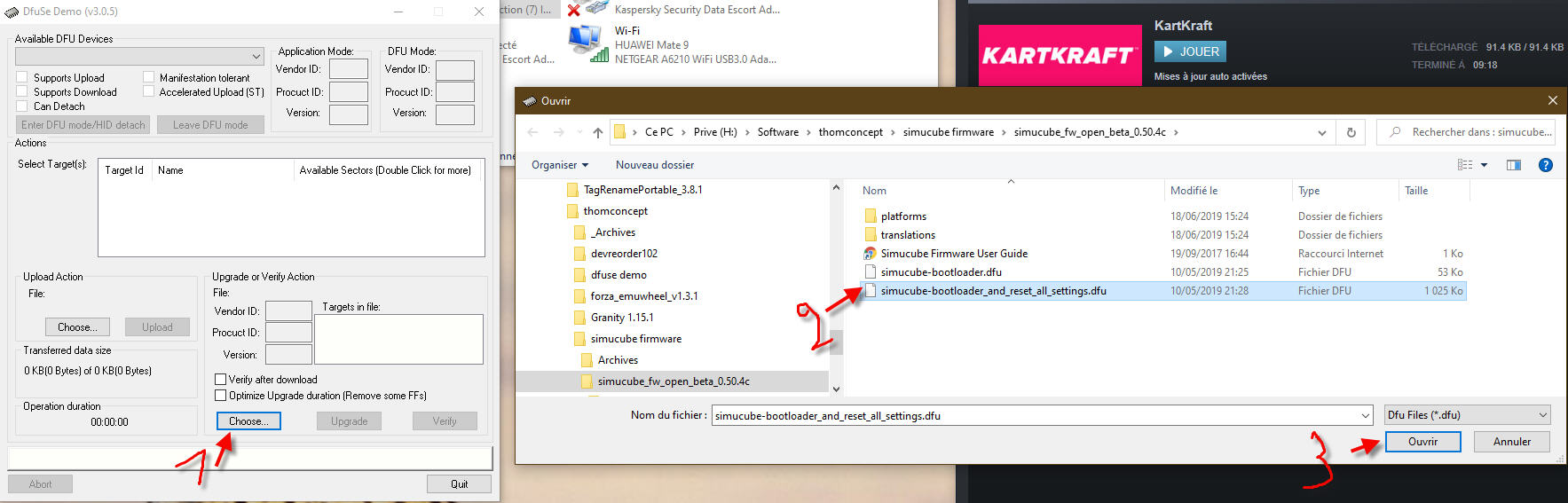This screenshot has height=503, width=1568.
Task: Click the Granity 1.15.1 folder icon in tree
Action: coord(579,317)
